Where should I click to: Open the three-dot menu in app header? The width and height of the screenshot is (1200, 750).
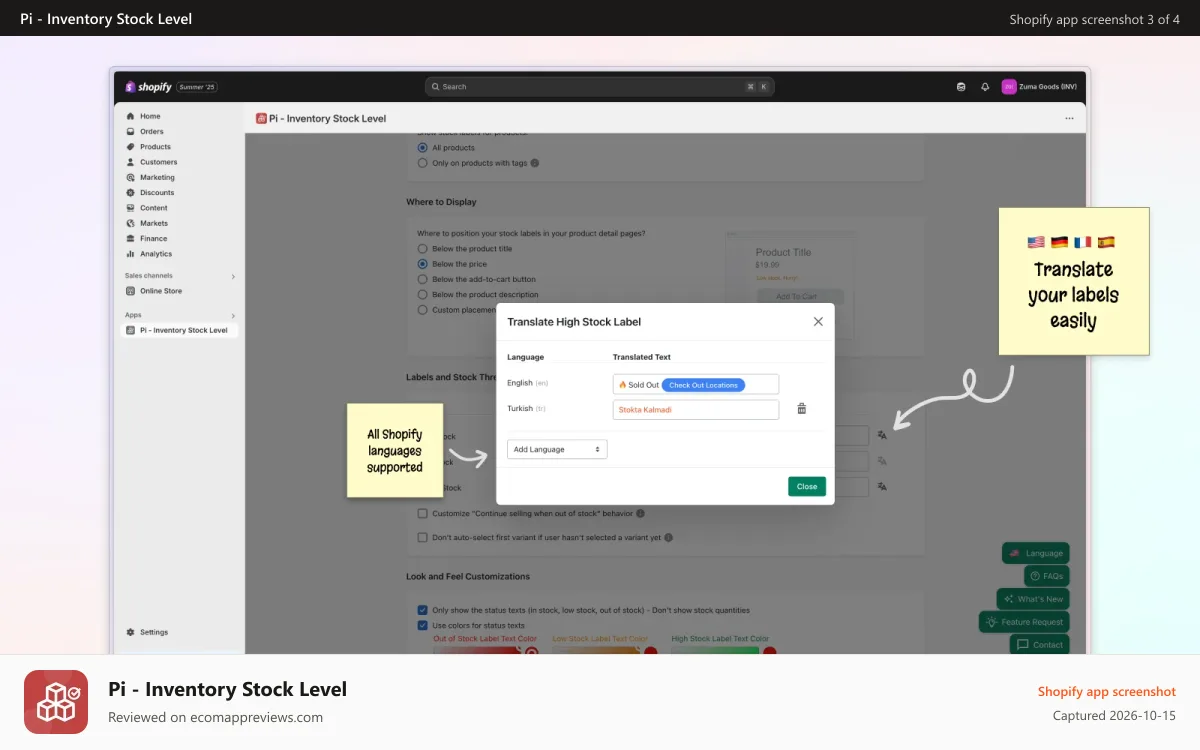coord(1069,118)
